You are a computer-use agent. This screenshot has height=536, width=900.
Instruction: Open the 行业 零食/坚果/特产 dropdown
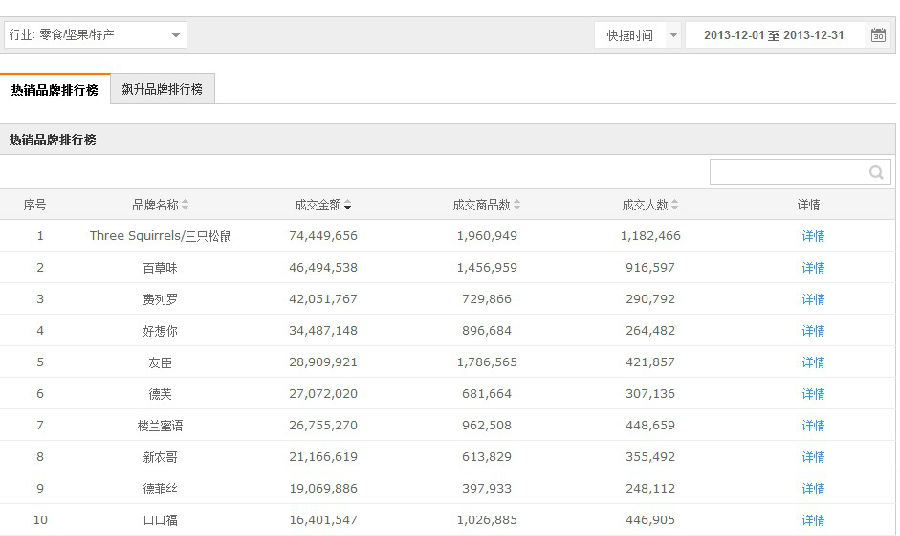96,35
